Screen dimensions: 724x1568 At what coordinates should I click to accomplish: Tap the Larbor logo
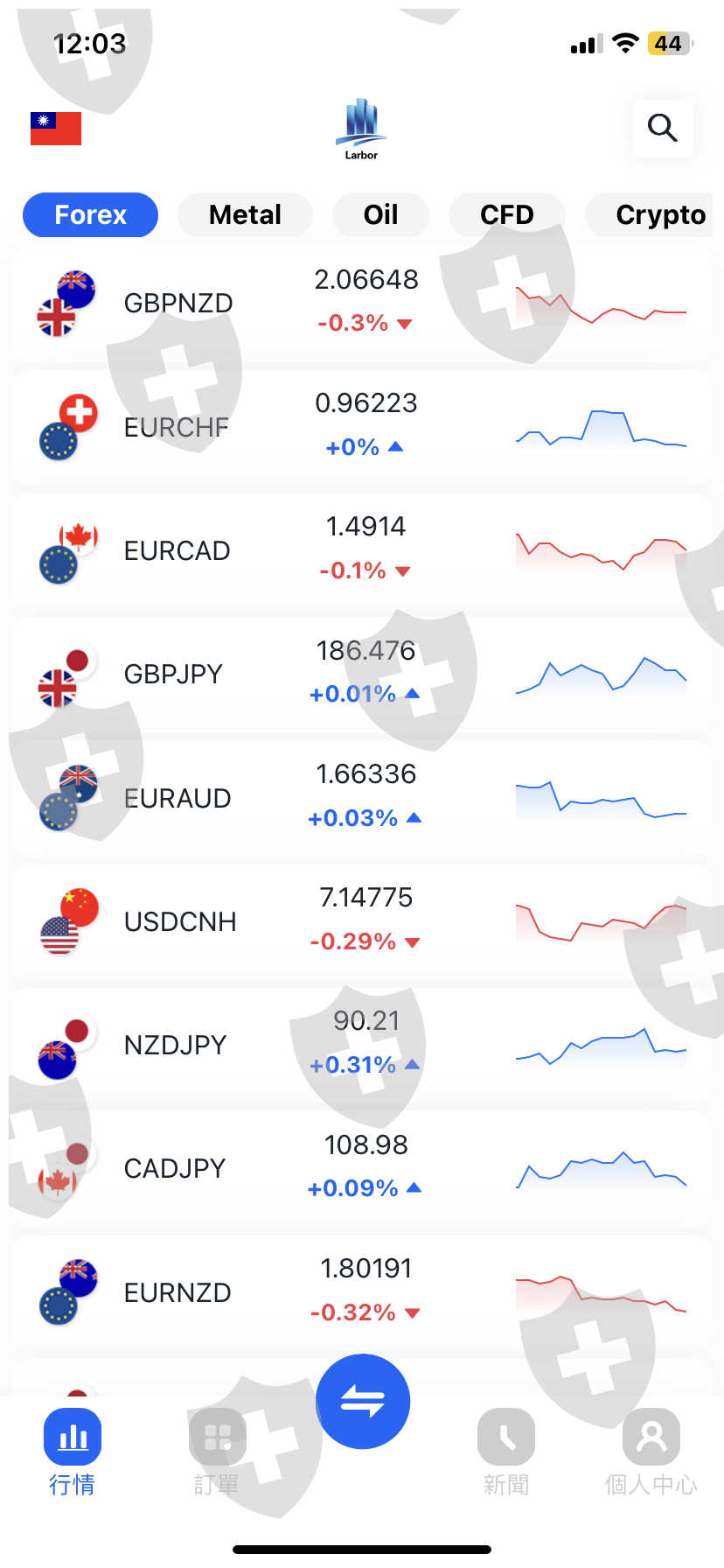(x=361, y=129)
